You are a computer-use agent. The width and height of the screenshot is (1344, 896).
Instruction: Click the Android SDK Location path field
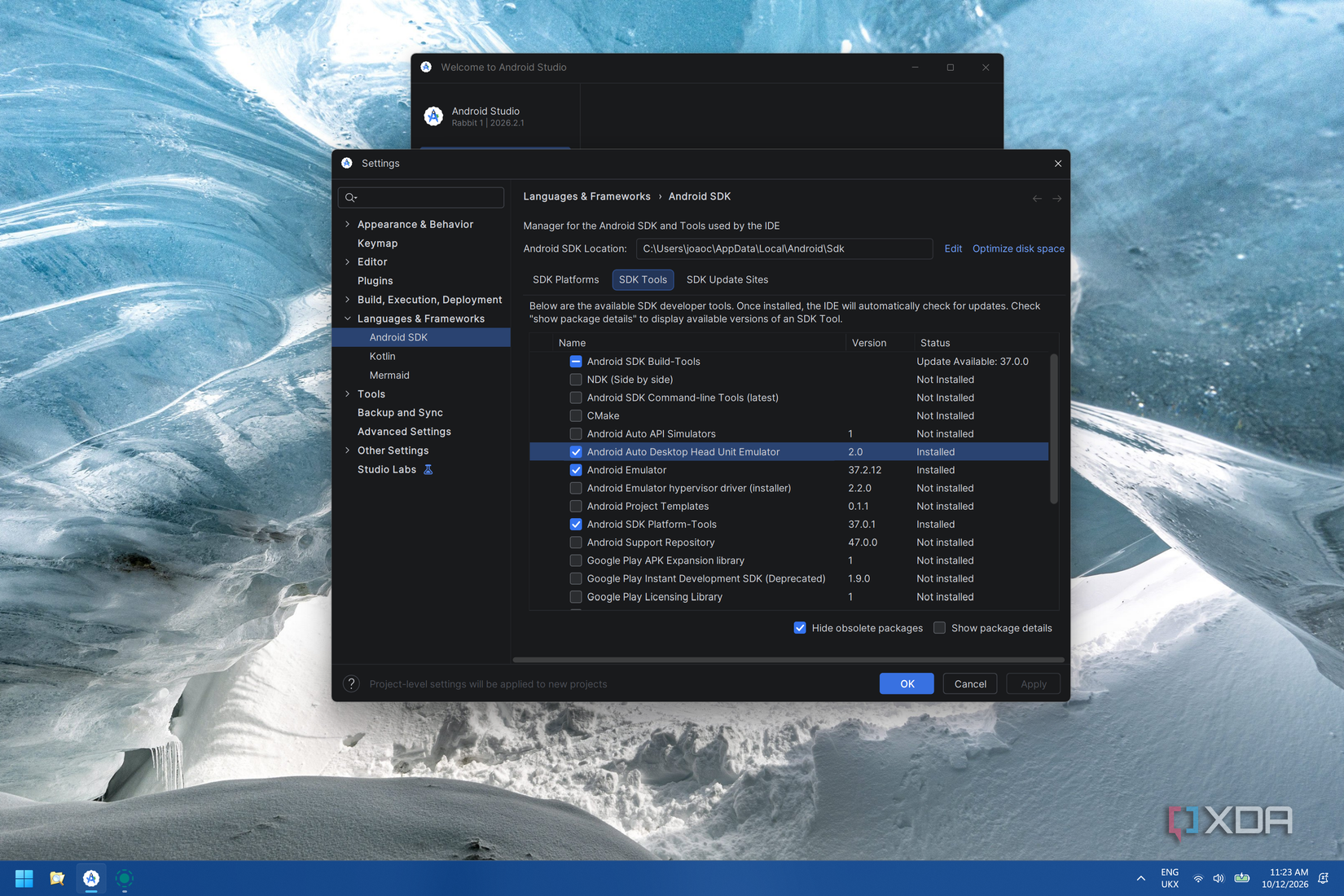coord(784,249)
